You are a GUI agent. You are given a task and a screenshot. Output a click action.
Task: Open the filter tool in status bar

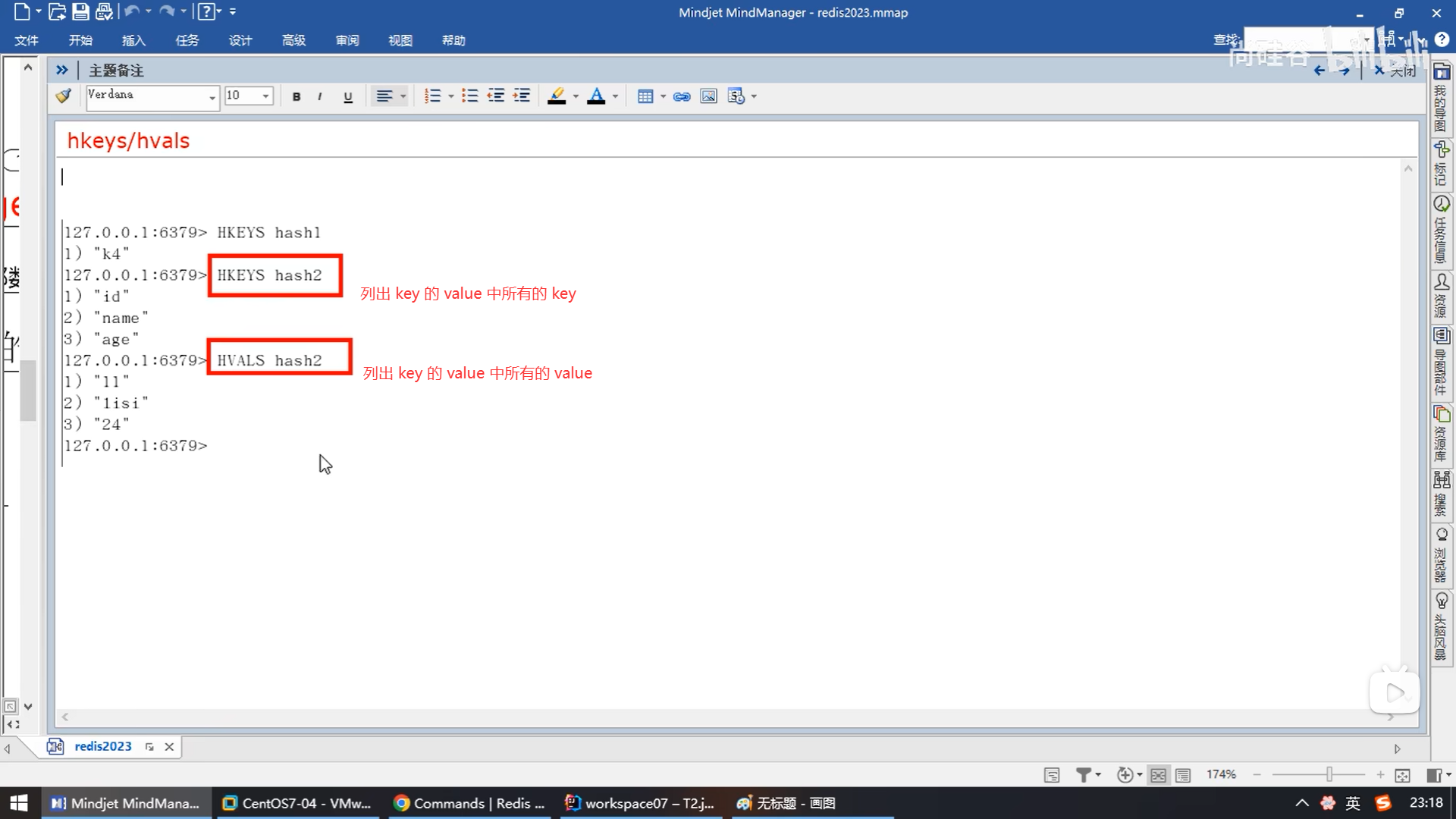[1084, 774]
